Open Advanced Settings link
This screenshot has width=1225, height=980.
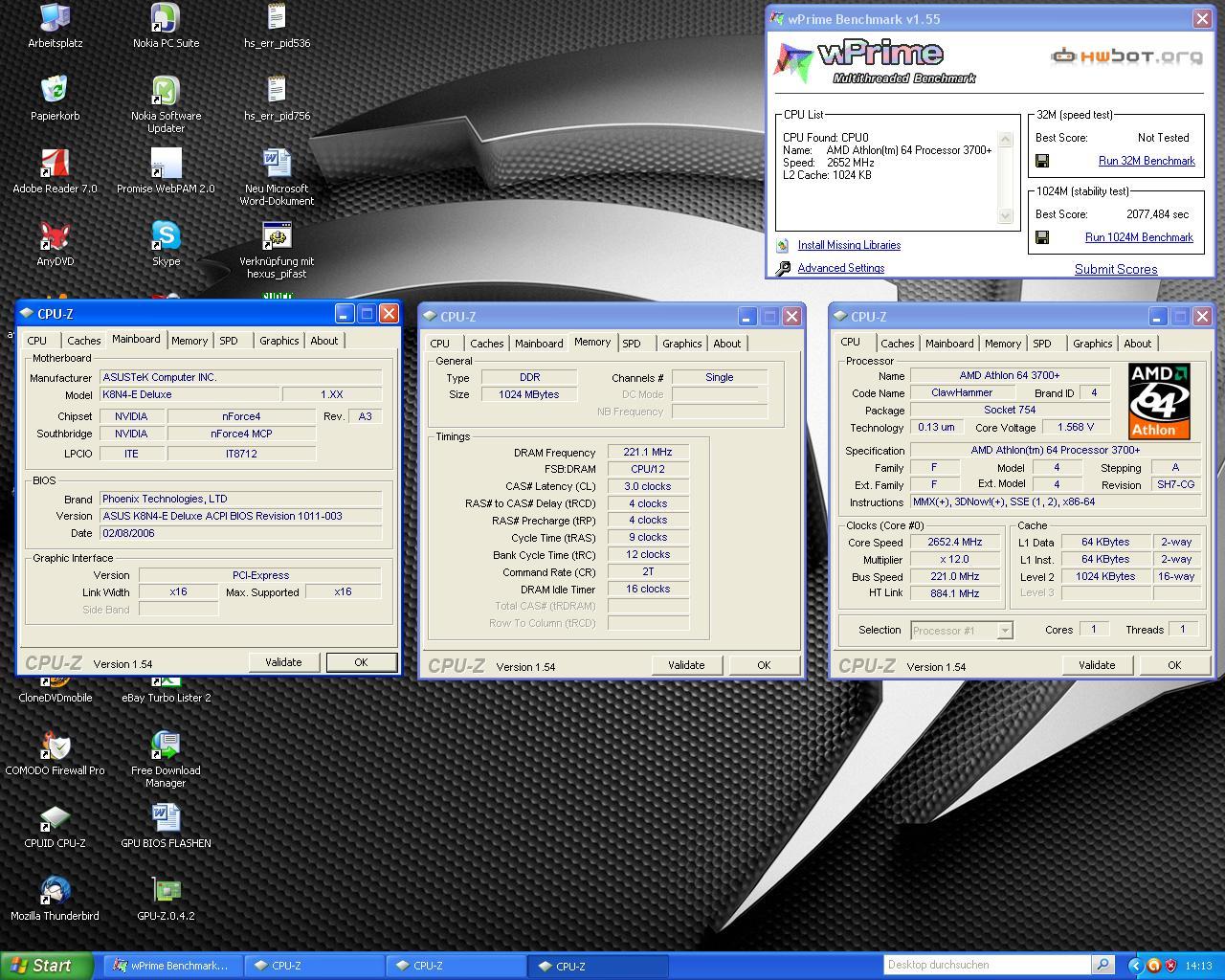pos(841,268)
